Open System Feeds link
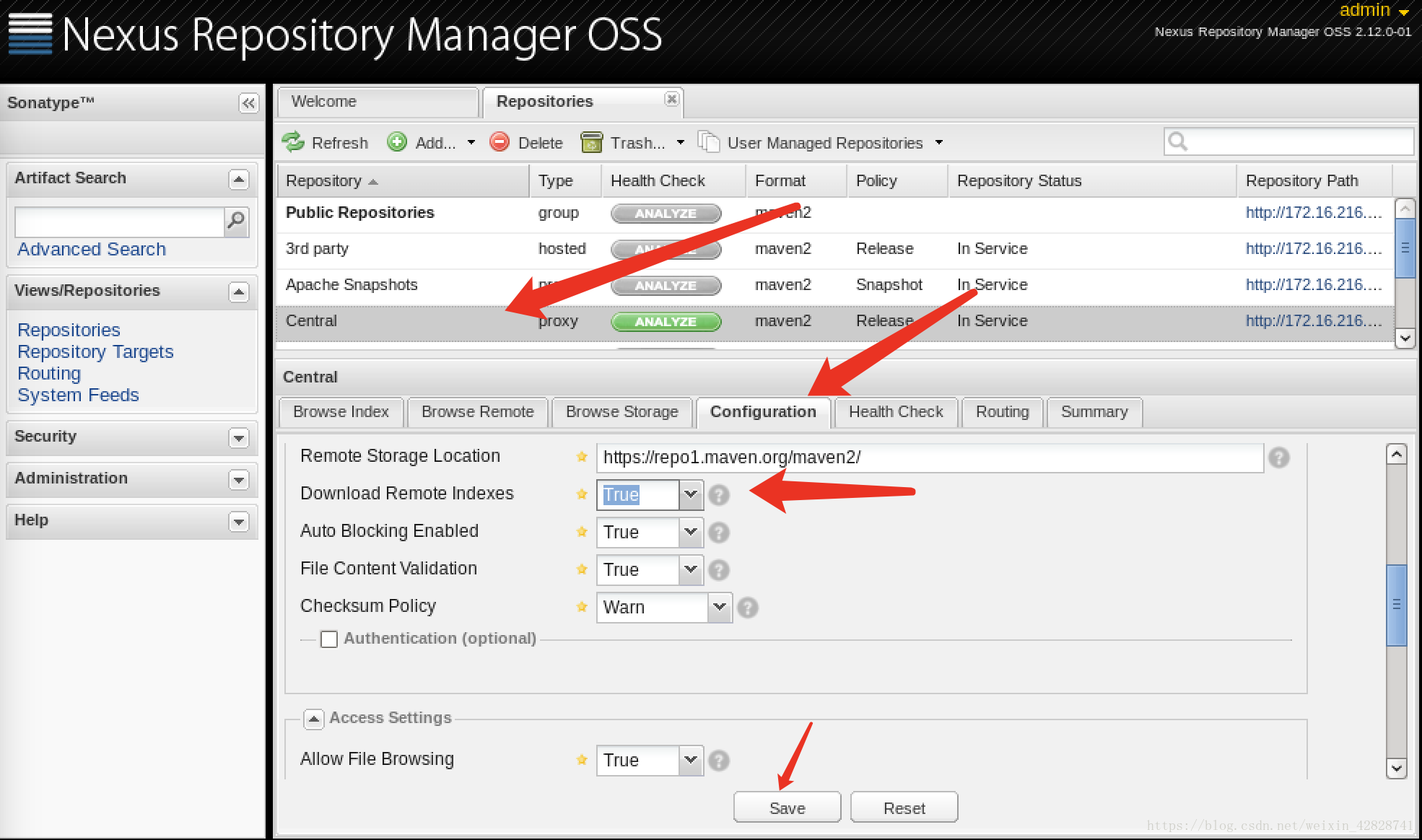The width and height of the screenshot is (1422, 840). (78, 395)
